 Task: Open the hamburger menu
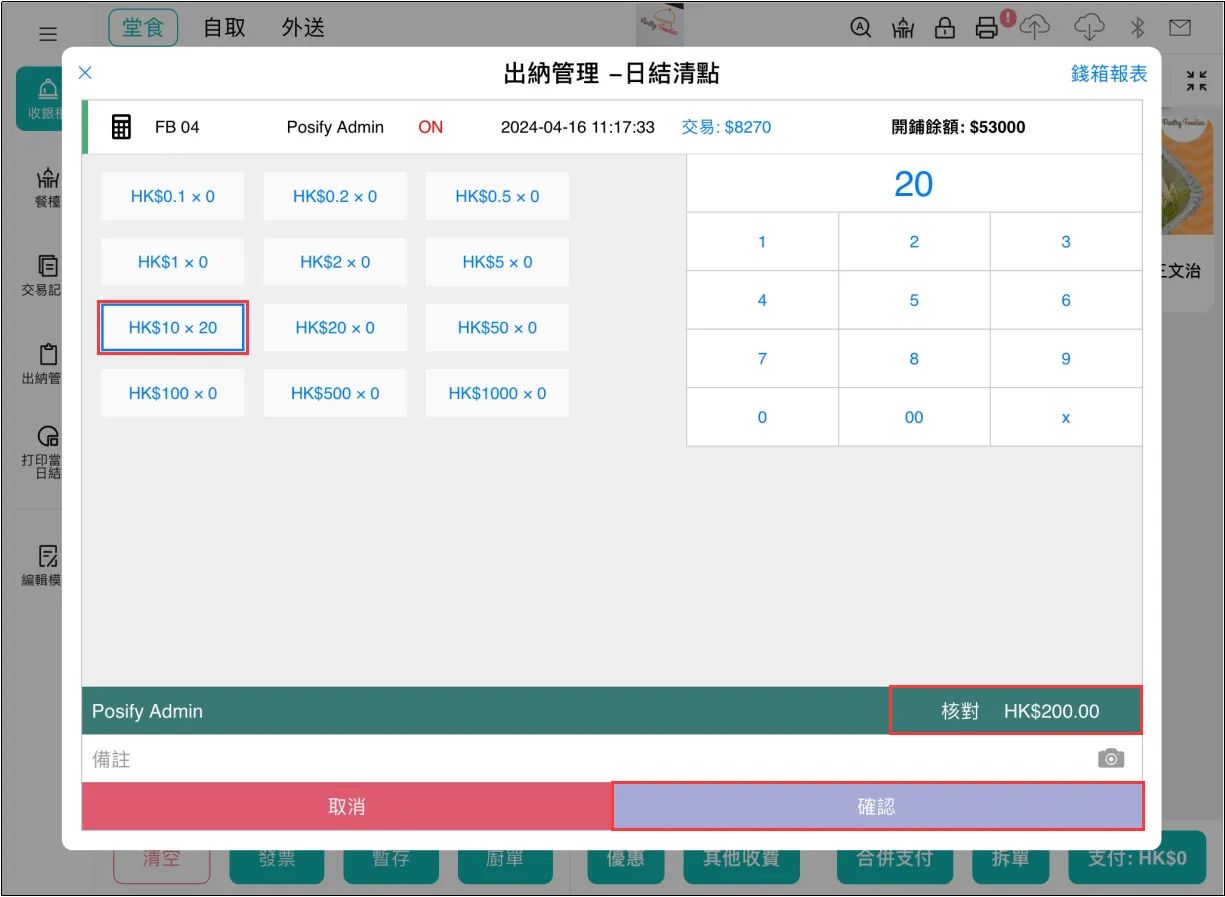pos(48,34)
